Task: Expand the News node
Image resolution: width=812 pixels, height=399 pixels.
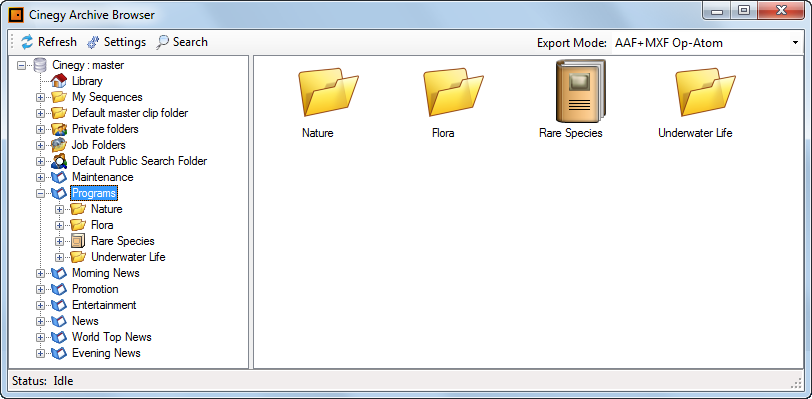Action: point(40,322)
